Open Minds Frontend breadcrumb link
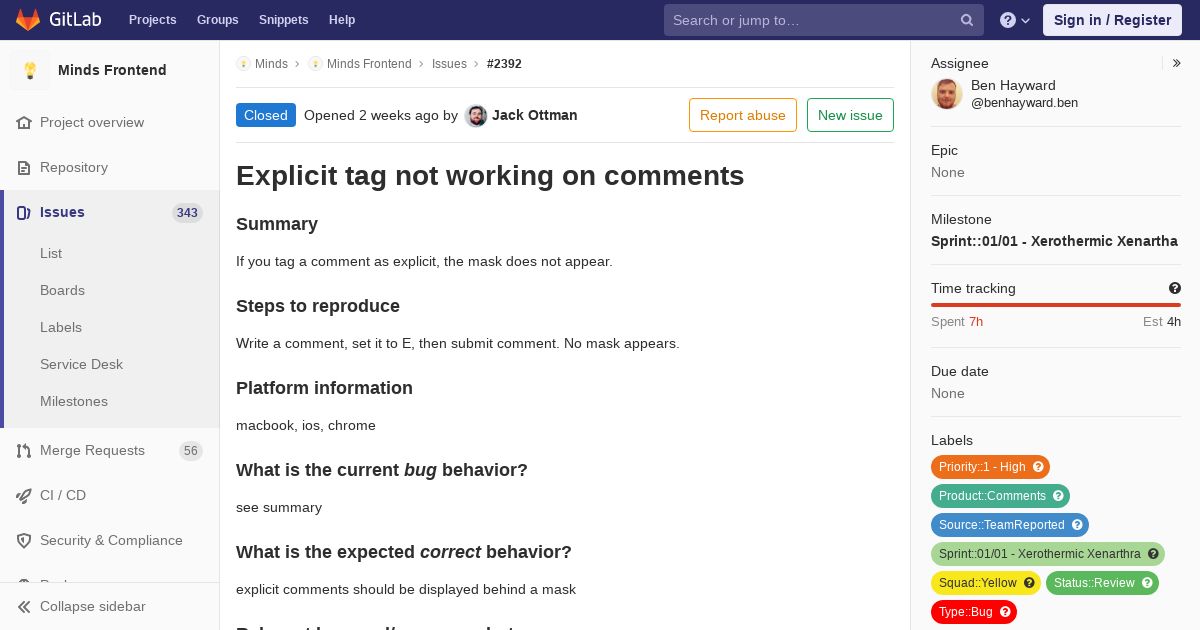 pyautogui.click(x=369, y=63)
